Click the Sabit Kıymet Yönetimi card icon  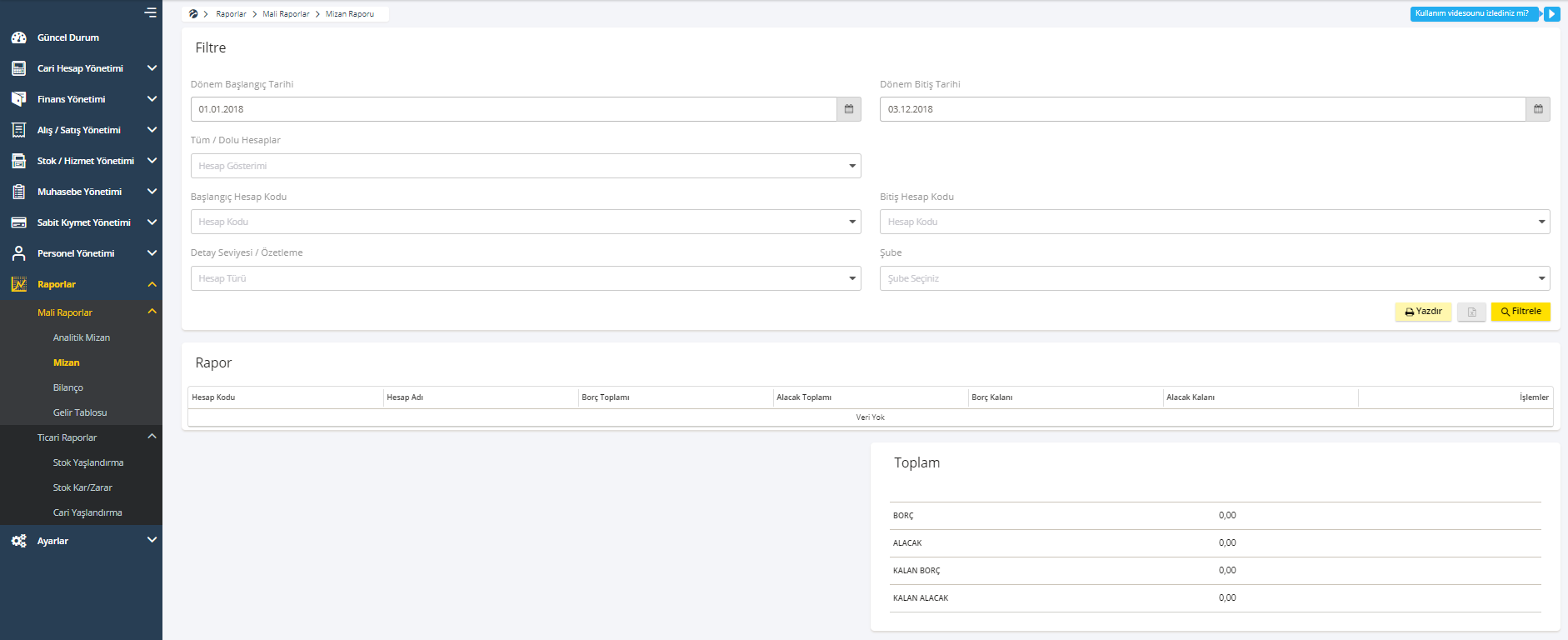(x=18, y=222)
